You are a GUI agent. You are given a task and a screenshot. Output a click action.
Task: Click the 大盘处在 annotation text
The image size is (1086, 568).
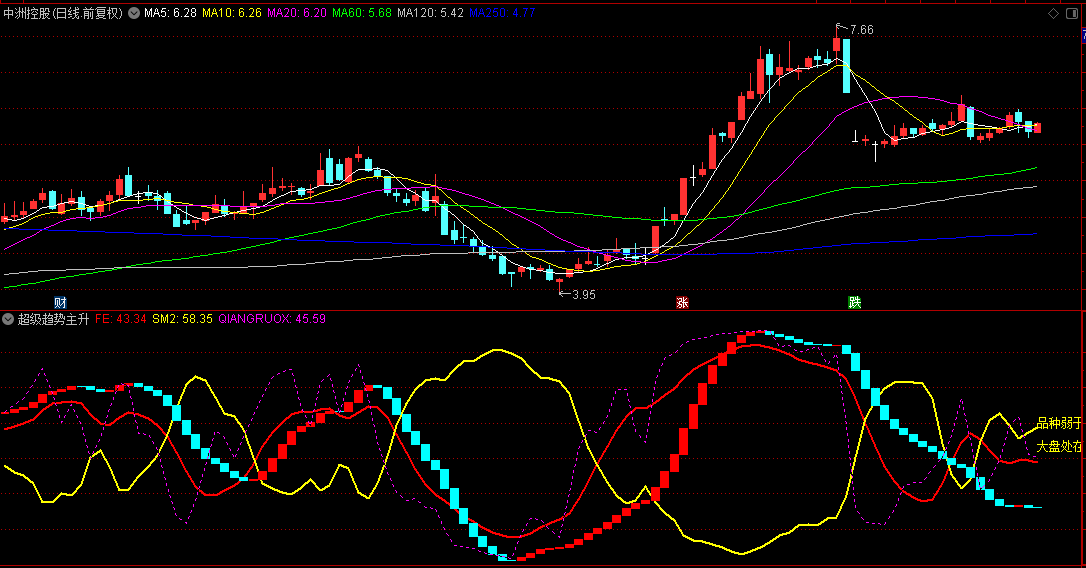click(x=1059, y=447)
